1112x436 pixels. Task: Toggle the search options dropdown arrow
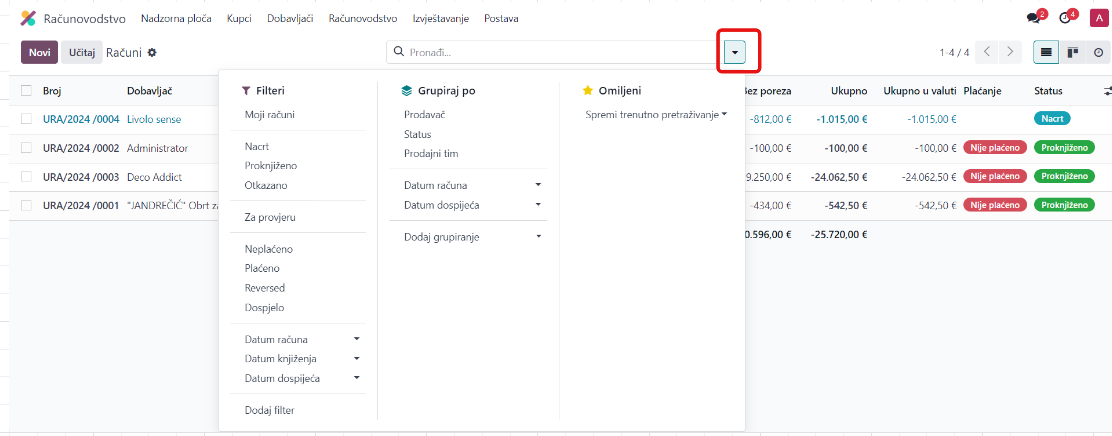(x=734, y=52)
